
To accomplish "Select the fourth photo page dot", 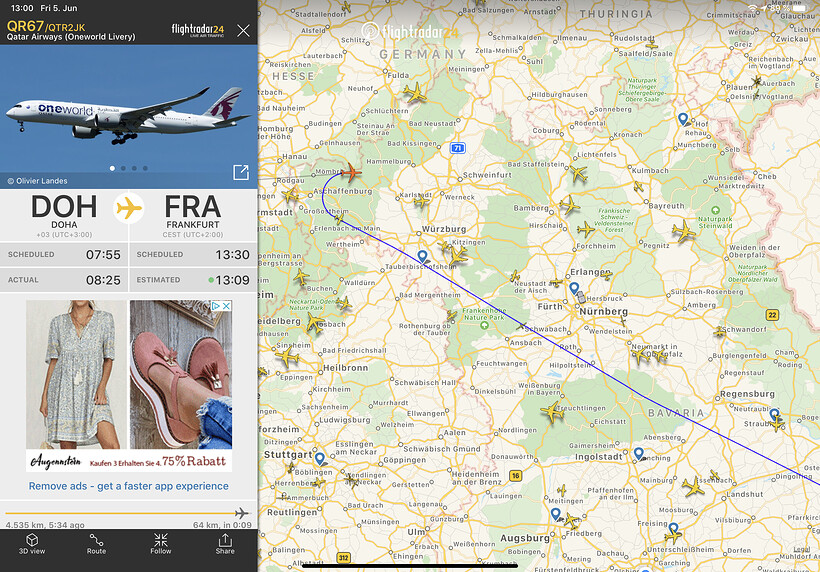I will [x=145, y=168].
